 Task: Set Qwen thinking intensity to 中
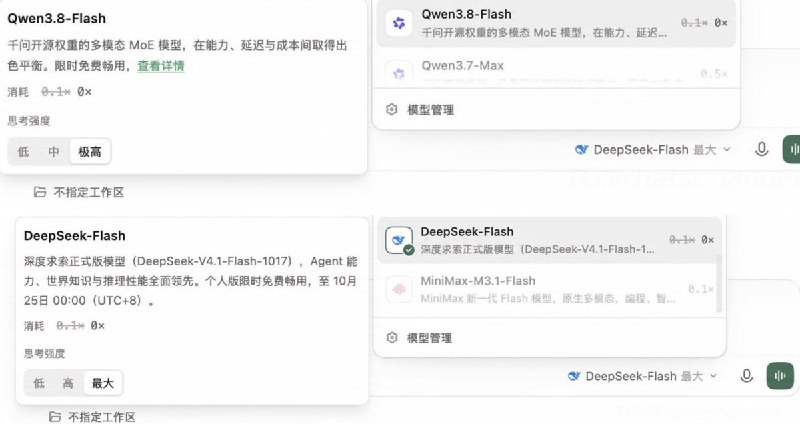(54, 152)
